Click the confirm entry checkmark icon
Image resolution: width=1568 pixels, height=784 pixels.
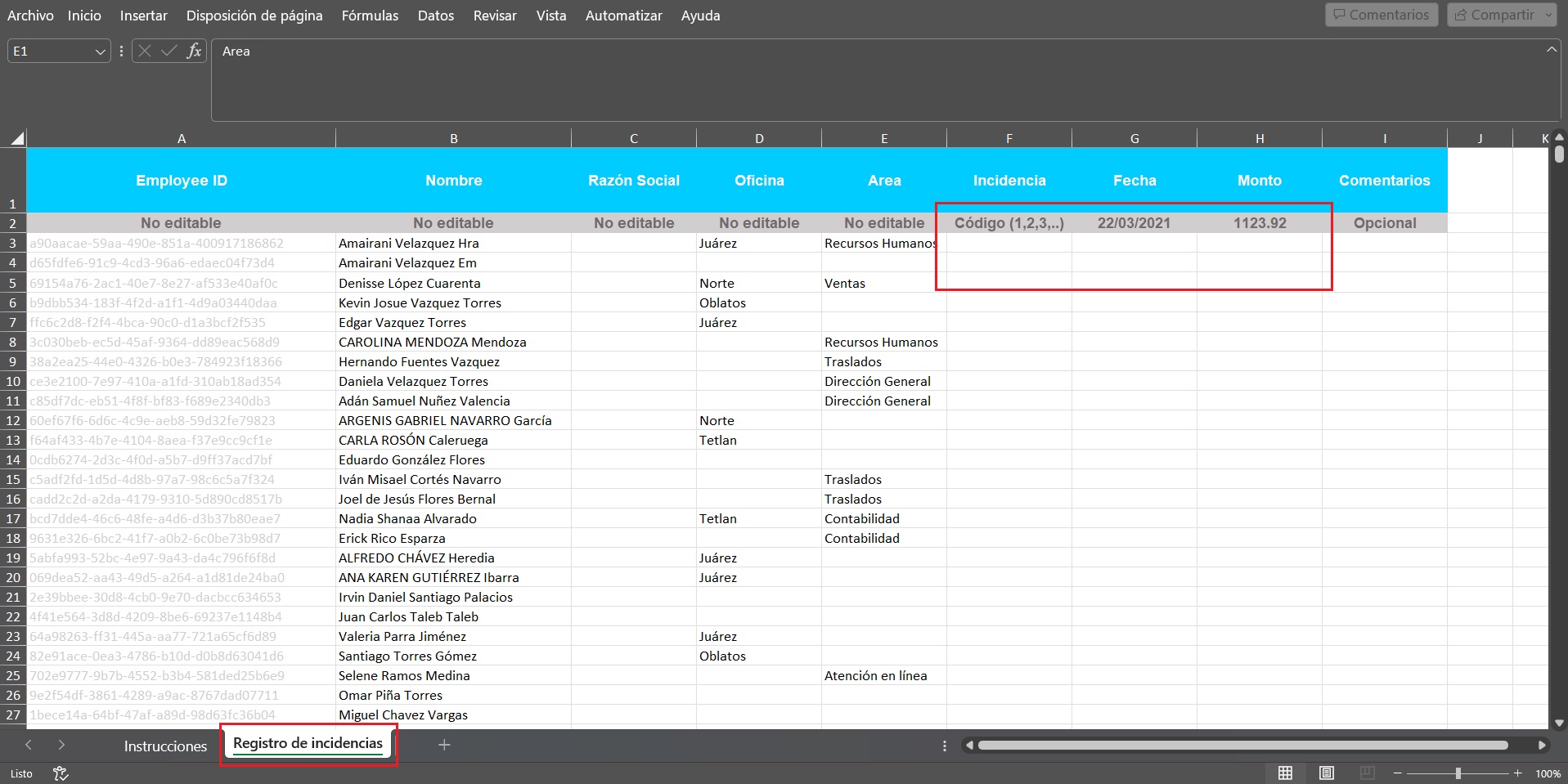tap(169, 51)
